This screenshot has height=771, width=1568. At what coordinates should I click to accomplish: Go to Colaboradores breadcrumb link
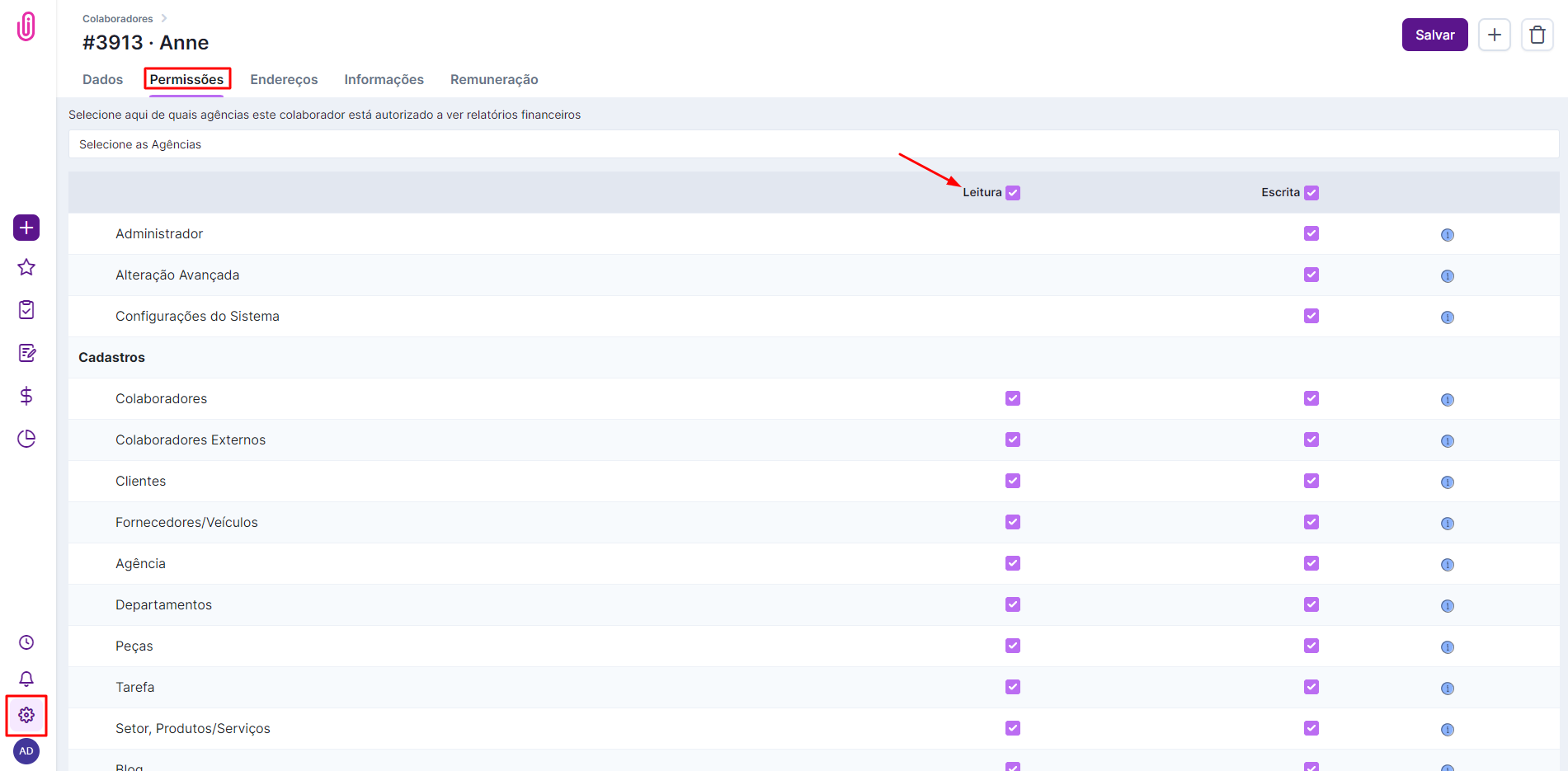pos(118,18)
